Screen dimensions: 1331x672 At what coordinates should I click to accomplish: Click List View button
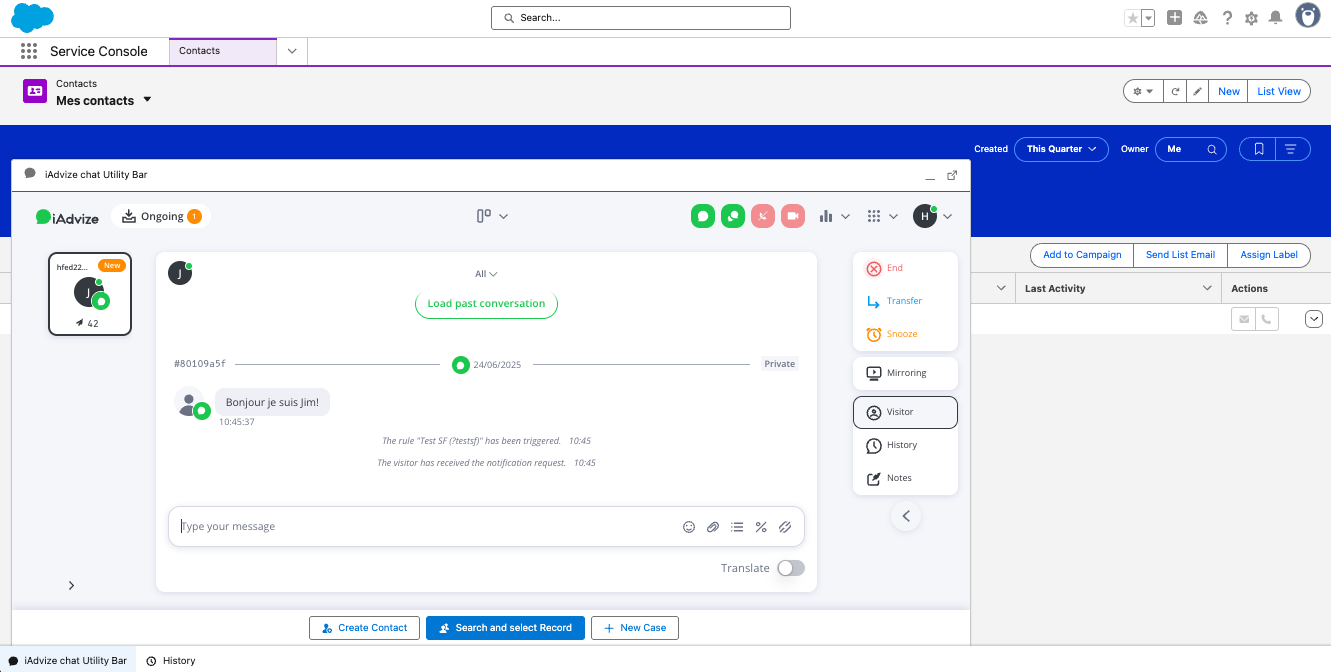click(x=1279, y=91)
